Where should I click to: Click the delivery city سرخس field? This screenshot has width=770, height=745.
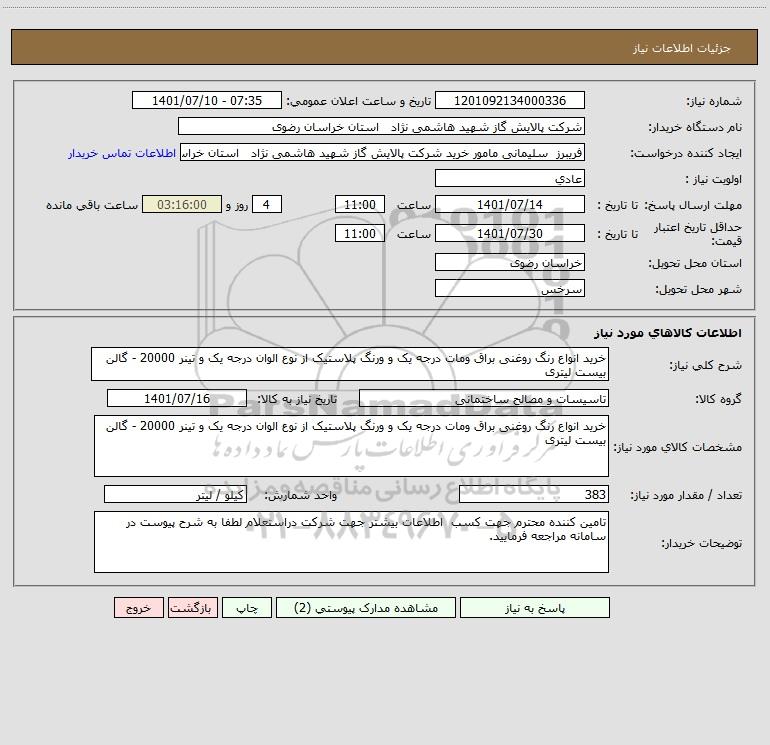[x=510, y=288]
